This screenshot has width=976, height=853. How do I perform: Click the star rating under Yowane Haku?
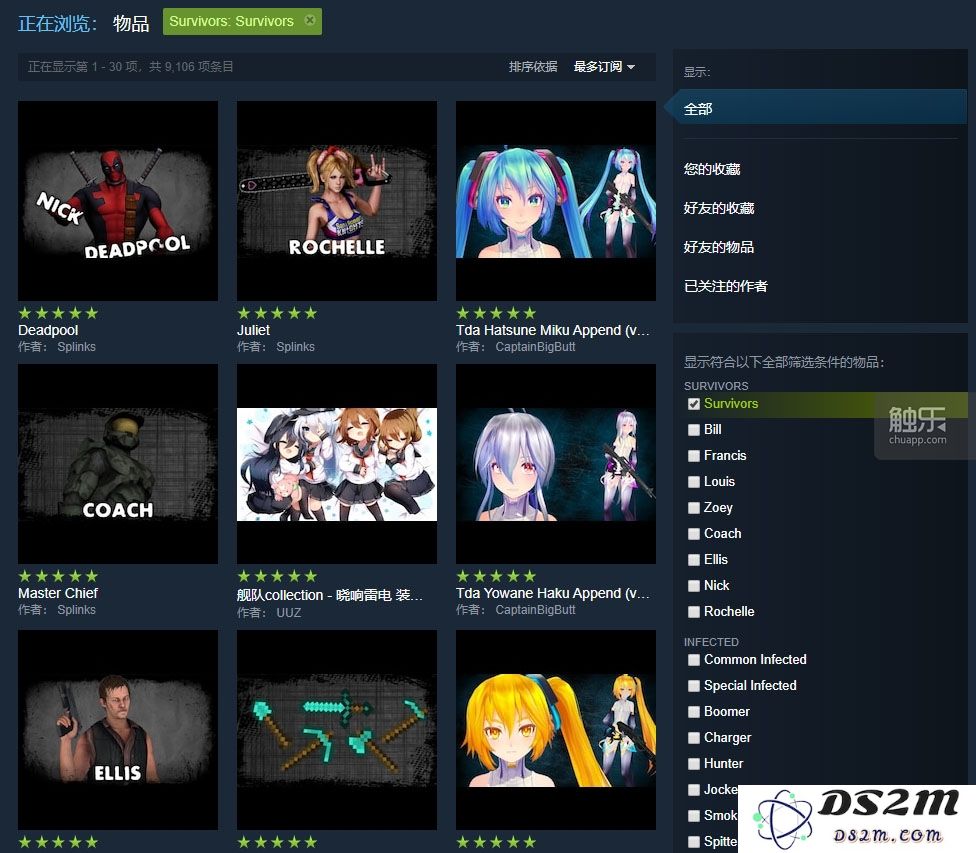point(496,576)
